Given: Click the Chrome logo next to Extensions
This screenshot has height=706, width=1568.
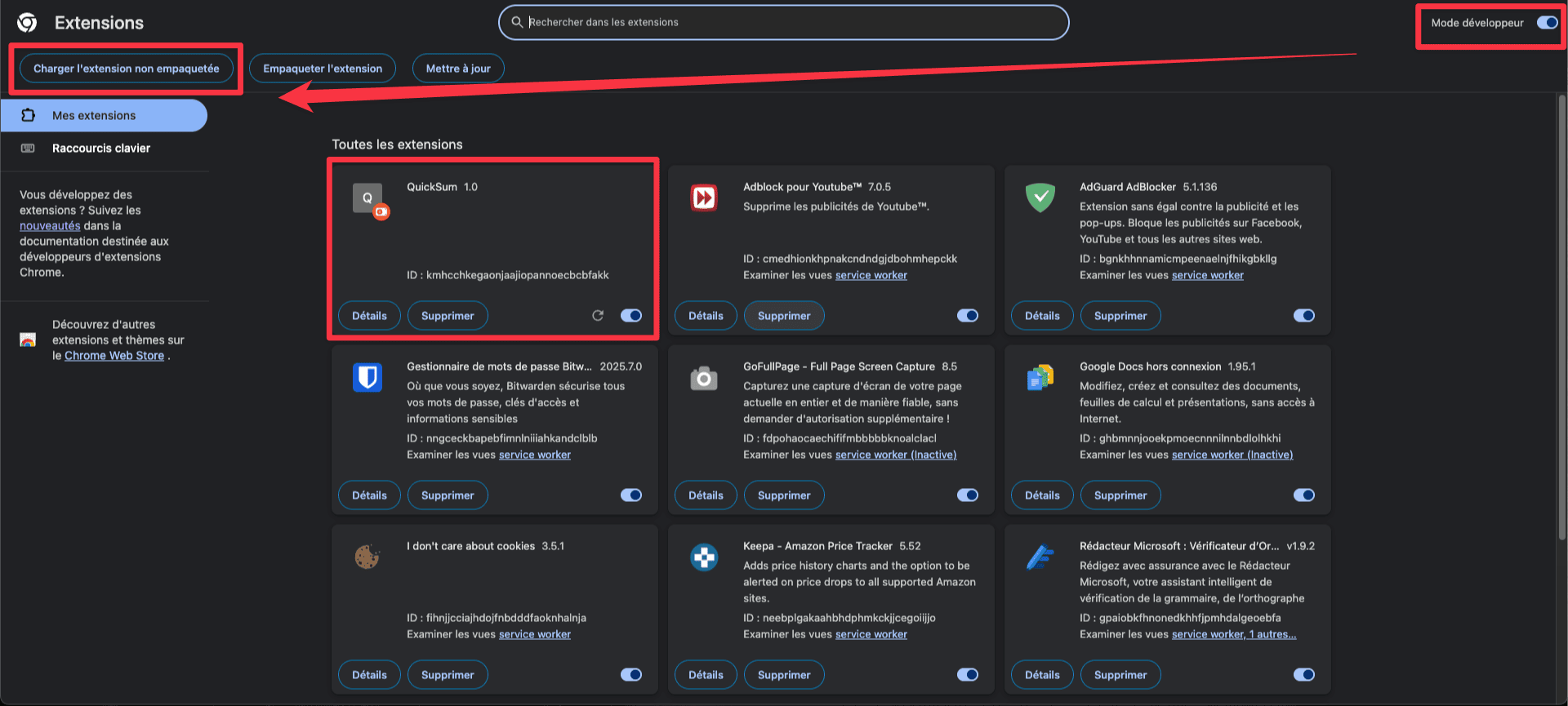Looking at the screenshot, I should pos(27,23).
